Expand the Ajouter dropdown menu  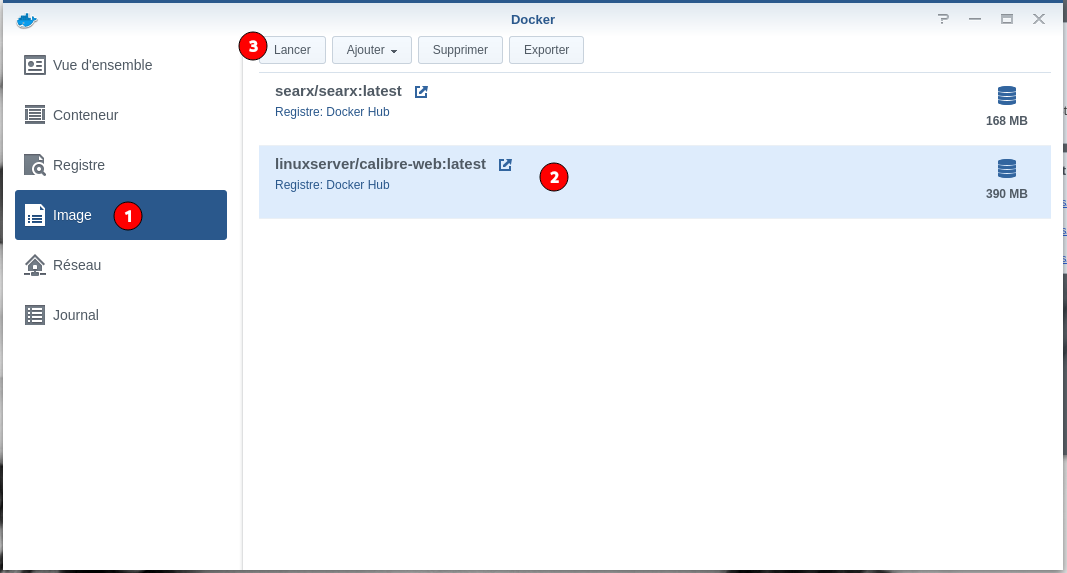coord(371,50)
